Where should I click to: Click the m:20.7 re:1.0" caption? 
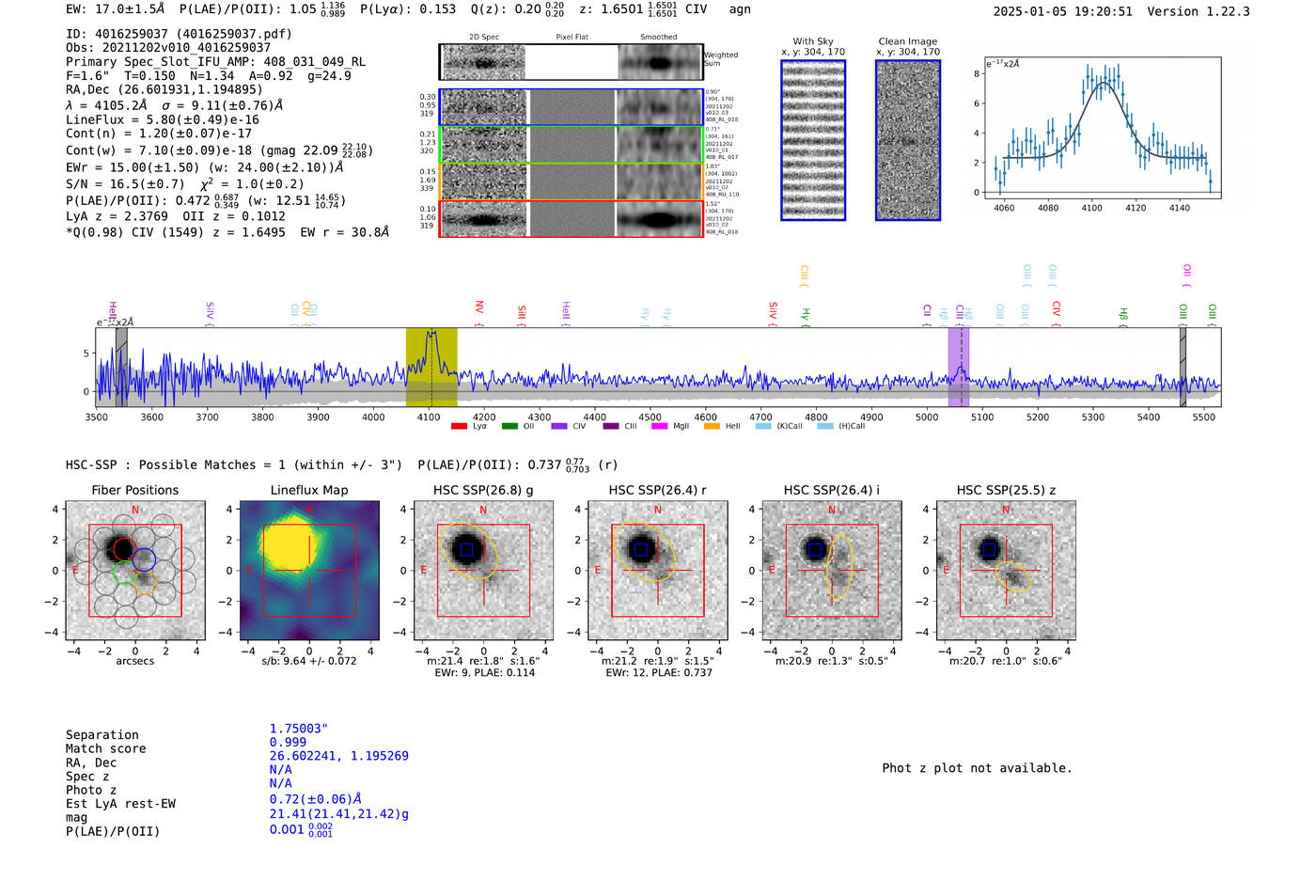tap(1006, 661)
